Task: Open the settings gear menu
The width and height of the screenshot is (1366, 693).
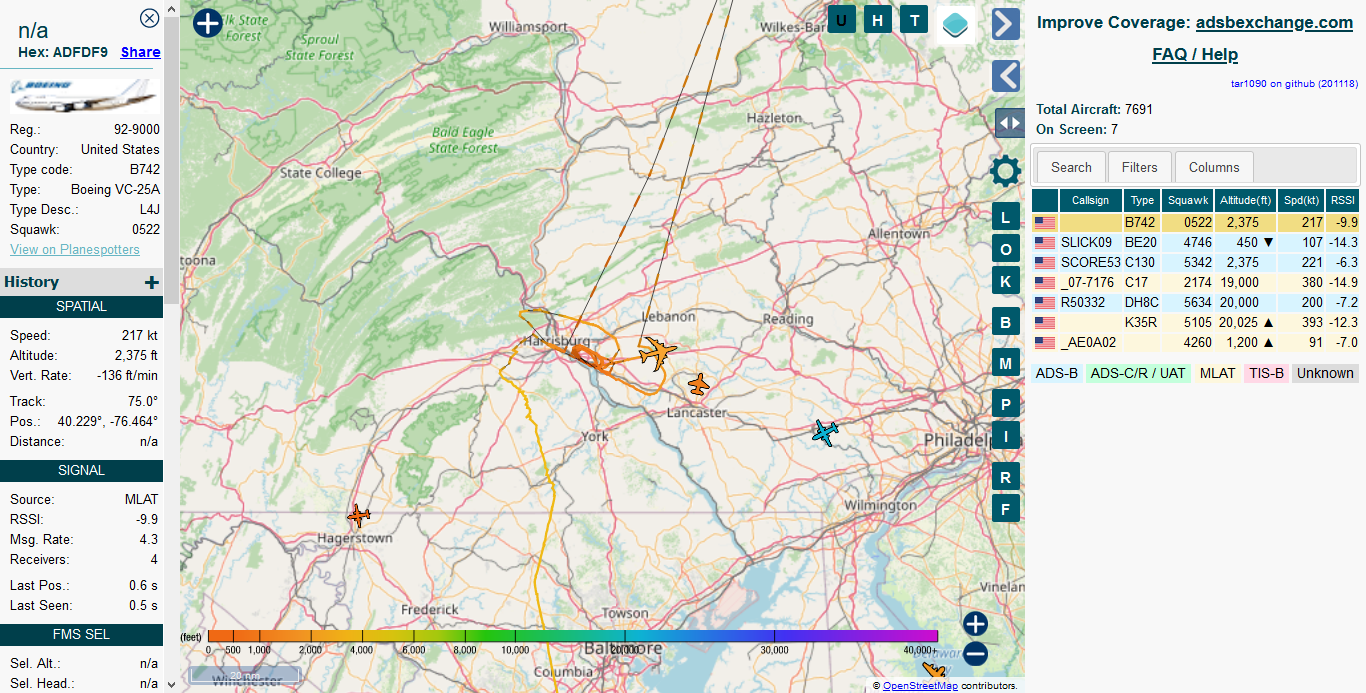Action: pos(1006,171)
